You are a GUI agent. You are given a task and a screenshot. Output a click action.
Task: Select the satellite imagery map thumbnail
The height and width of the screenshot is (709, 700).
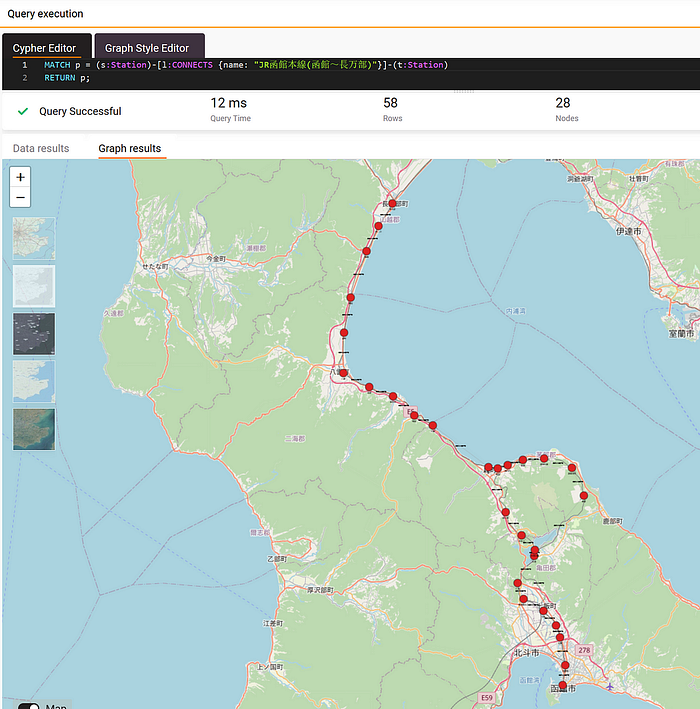coord(34,429)
